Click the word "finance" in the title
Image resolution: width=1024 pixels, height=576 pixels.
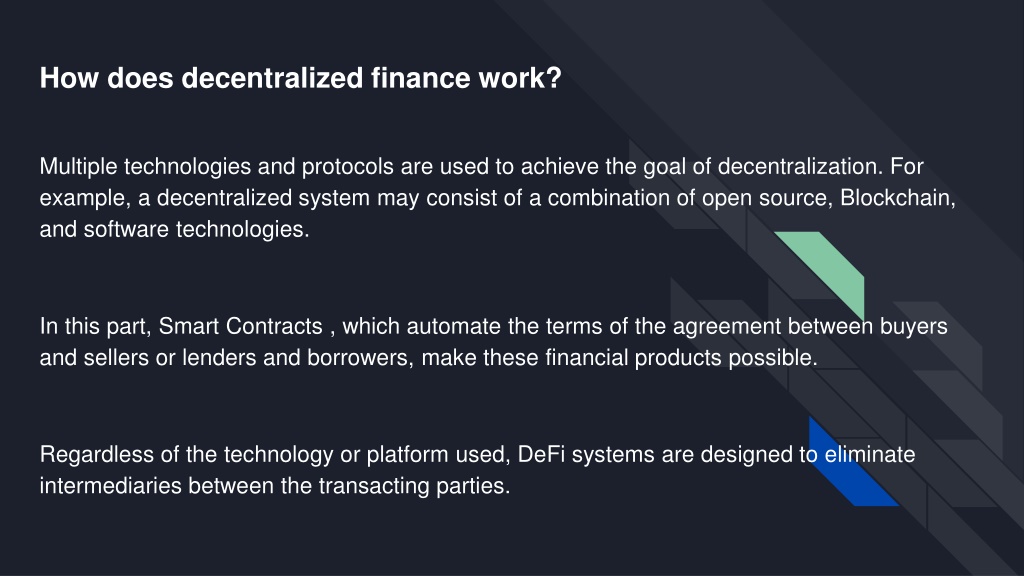[421, 78]
